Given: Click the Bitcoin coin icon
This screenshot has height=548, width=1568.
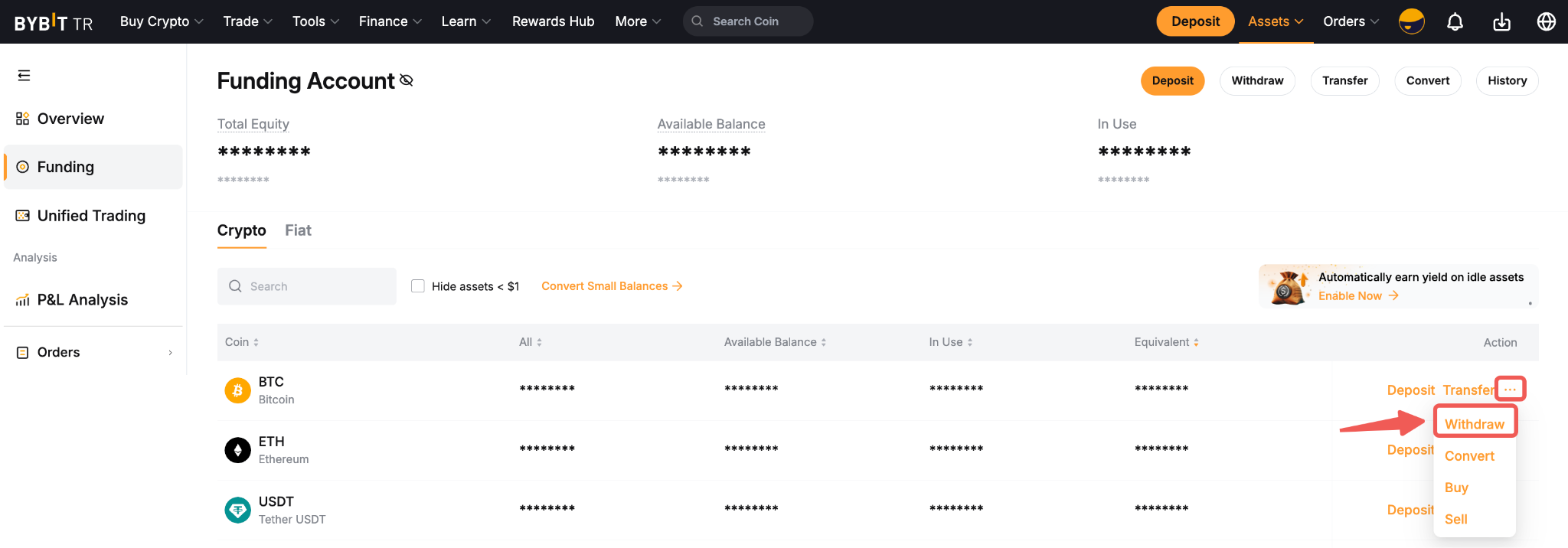Looking at the screenshot, I should click(237, 390).
